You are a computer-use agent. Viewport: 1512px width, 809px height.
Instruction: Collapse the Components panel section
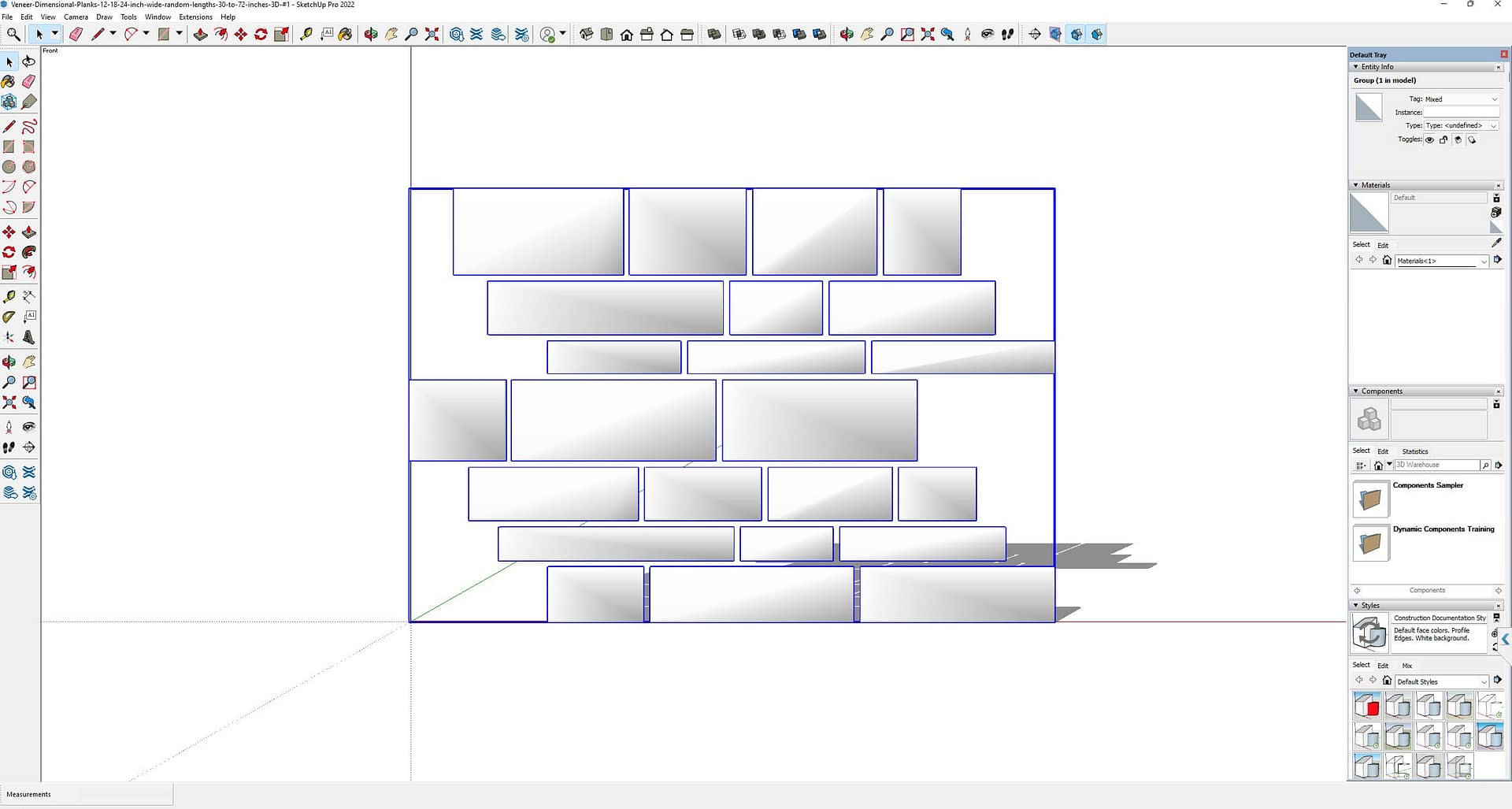tap(1355, 392)
